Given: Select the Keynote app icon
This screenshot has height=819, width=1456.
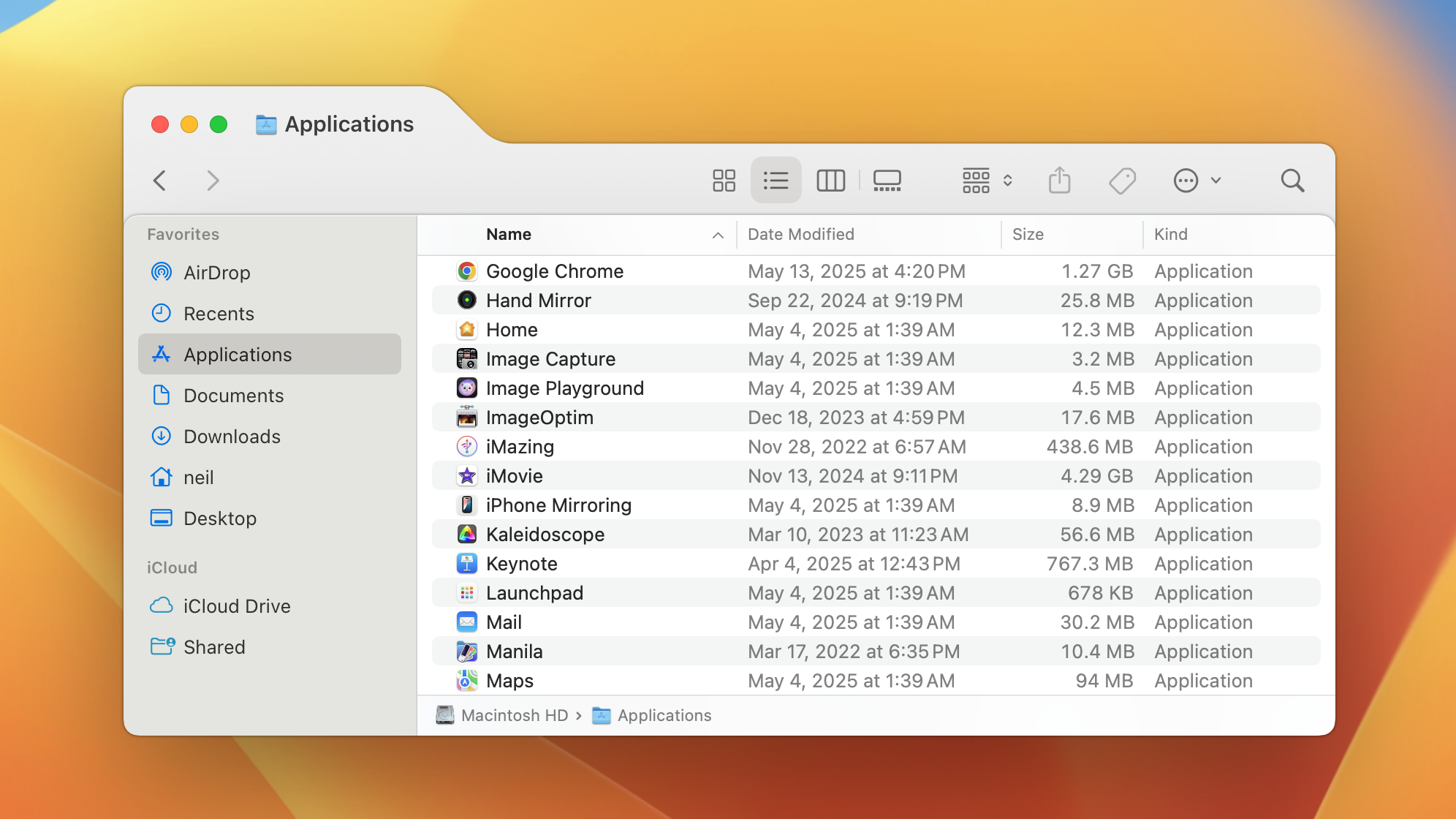Looking at the screenshot, I should [x=467, y=564].
